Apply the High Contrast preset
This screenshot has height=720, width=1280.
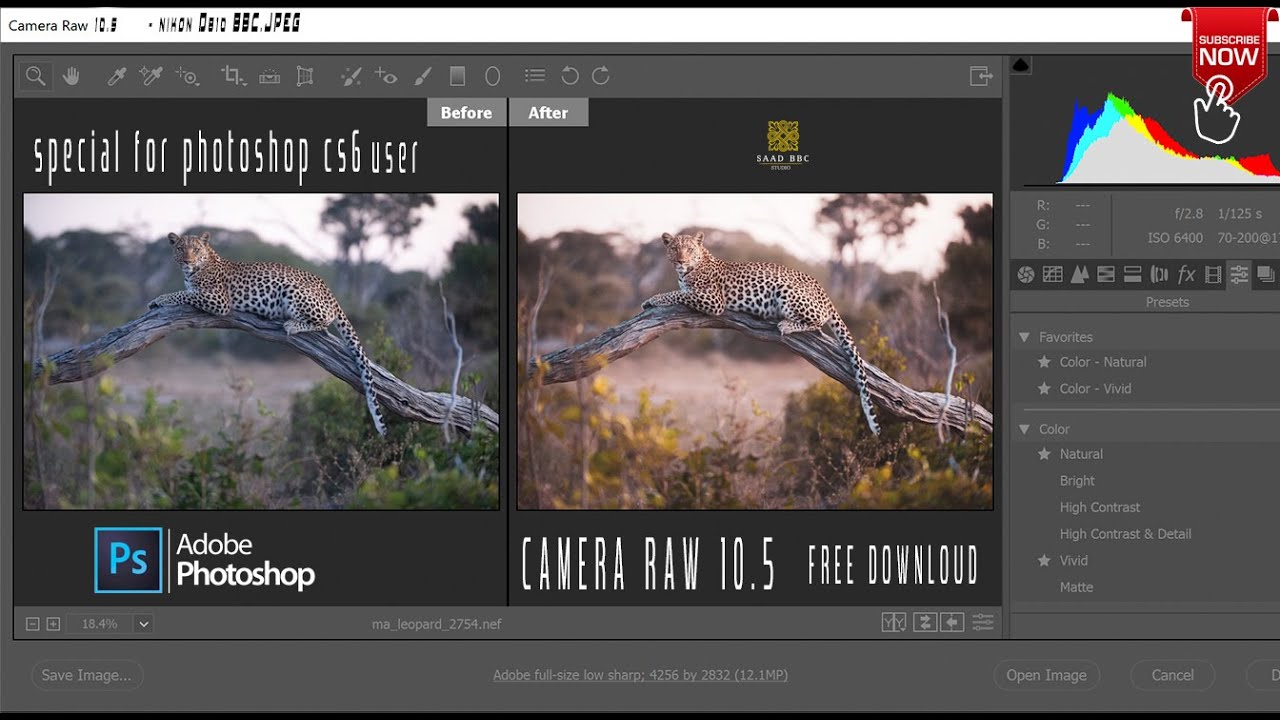[x=1100, y=507]
